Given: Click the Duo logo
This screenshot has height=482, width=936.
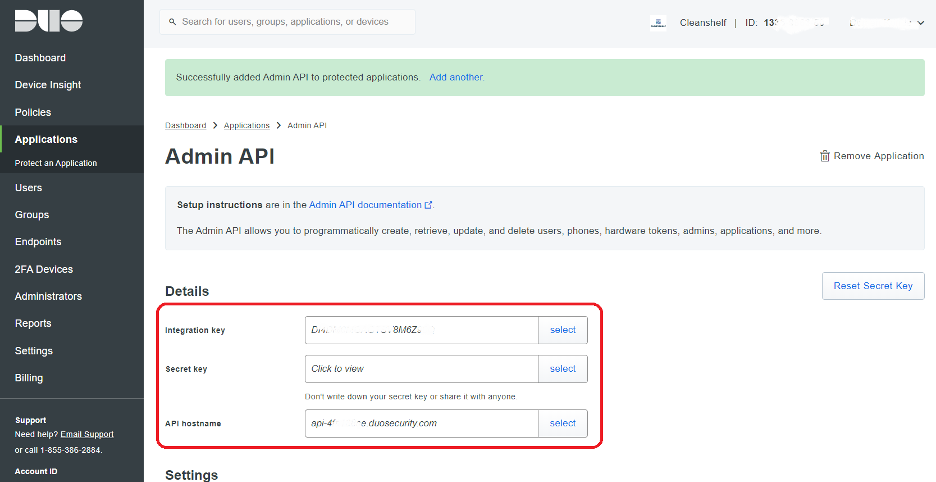Looking at the screenshot, I should click(48, 21).
